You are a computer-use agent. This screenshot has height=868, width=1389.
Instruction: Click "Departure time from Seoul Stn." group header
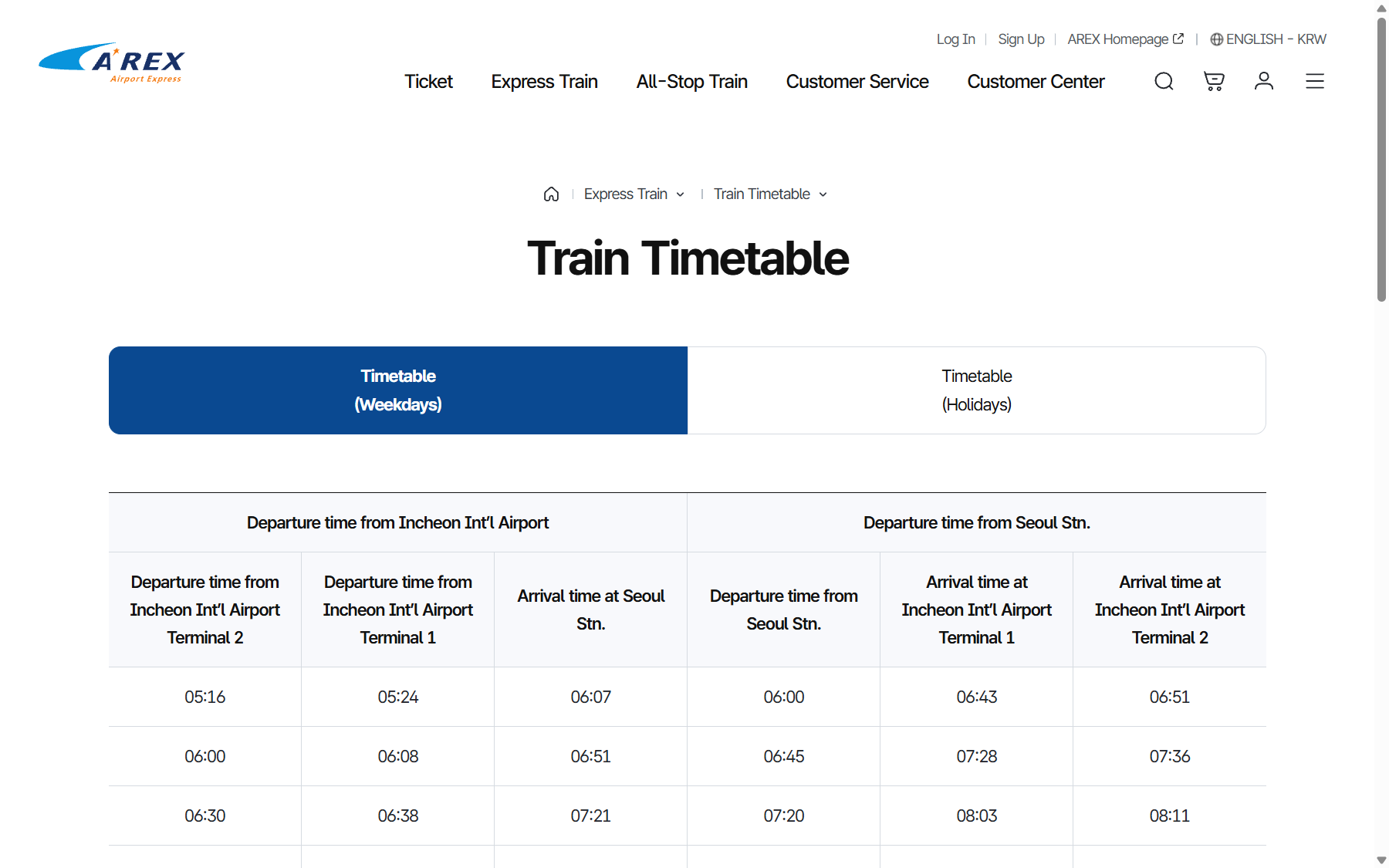[977, 522]
